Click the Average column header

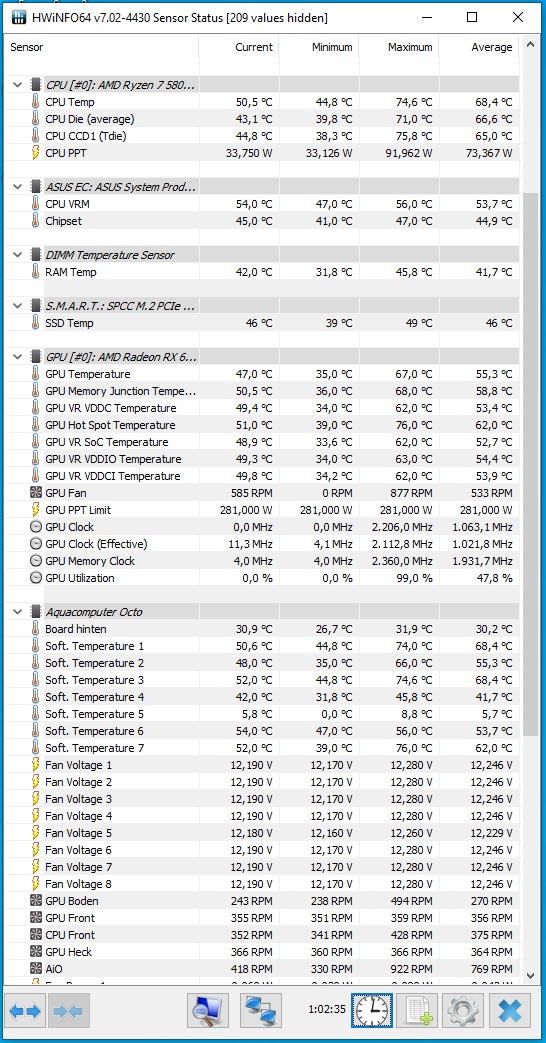[479, 47]
